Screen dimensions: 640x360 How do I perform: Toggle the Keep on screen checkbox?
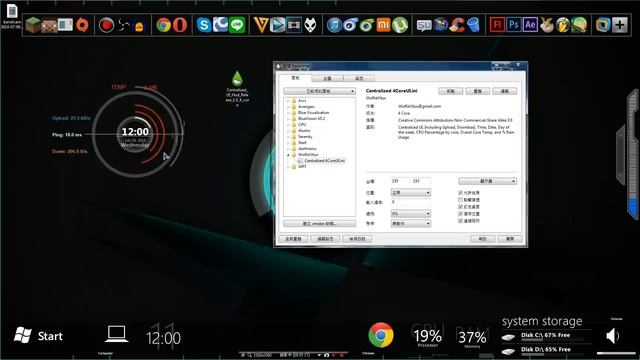click(460, 207)
